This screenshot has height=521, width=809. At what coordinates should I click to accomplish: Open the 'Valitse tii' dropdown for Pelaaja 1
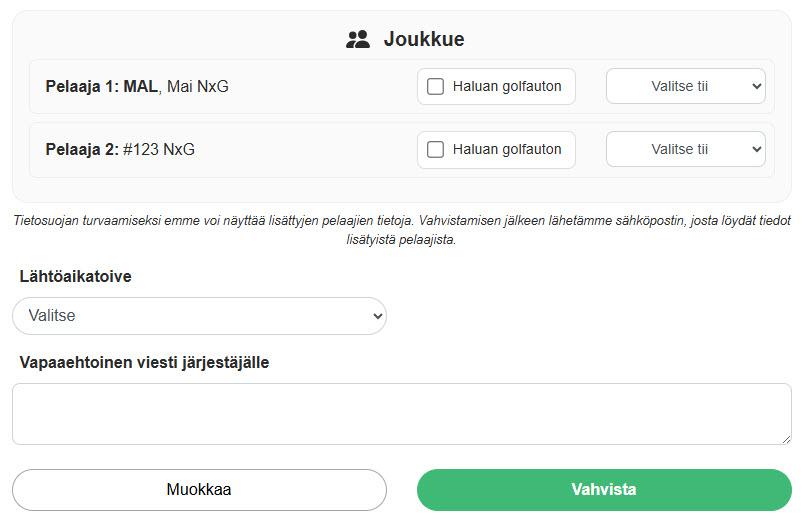(686, 86)
